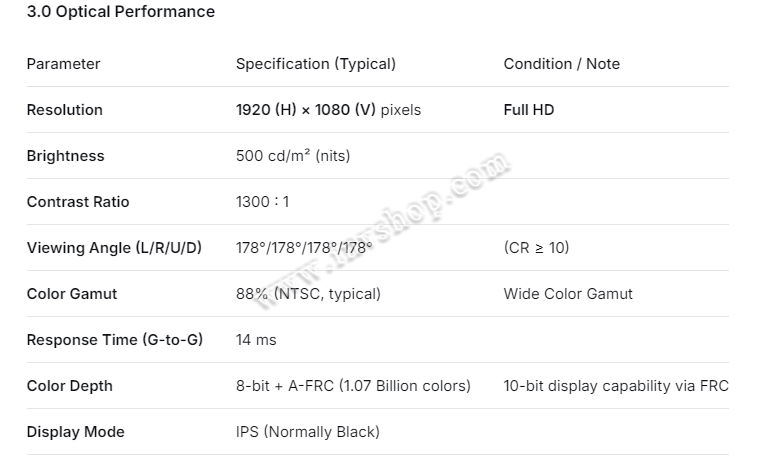Click the "14 ms" response time value
Screen dimensions: 775x464
click(x=256, y=340)
